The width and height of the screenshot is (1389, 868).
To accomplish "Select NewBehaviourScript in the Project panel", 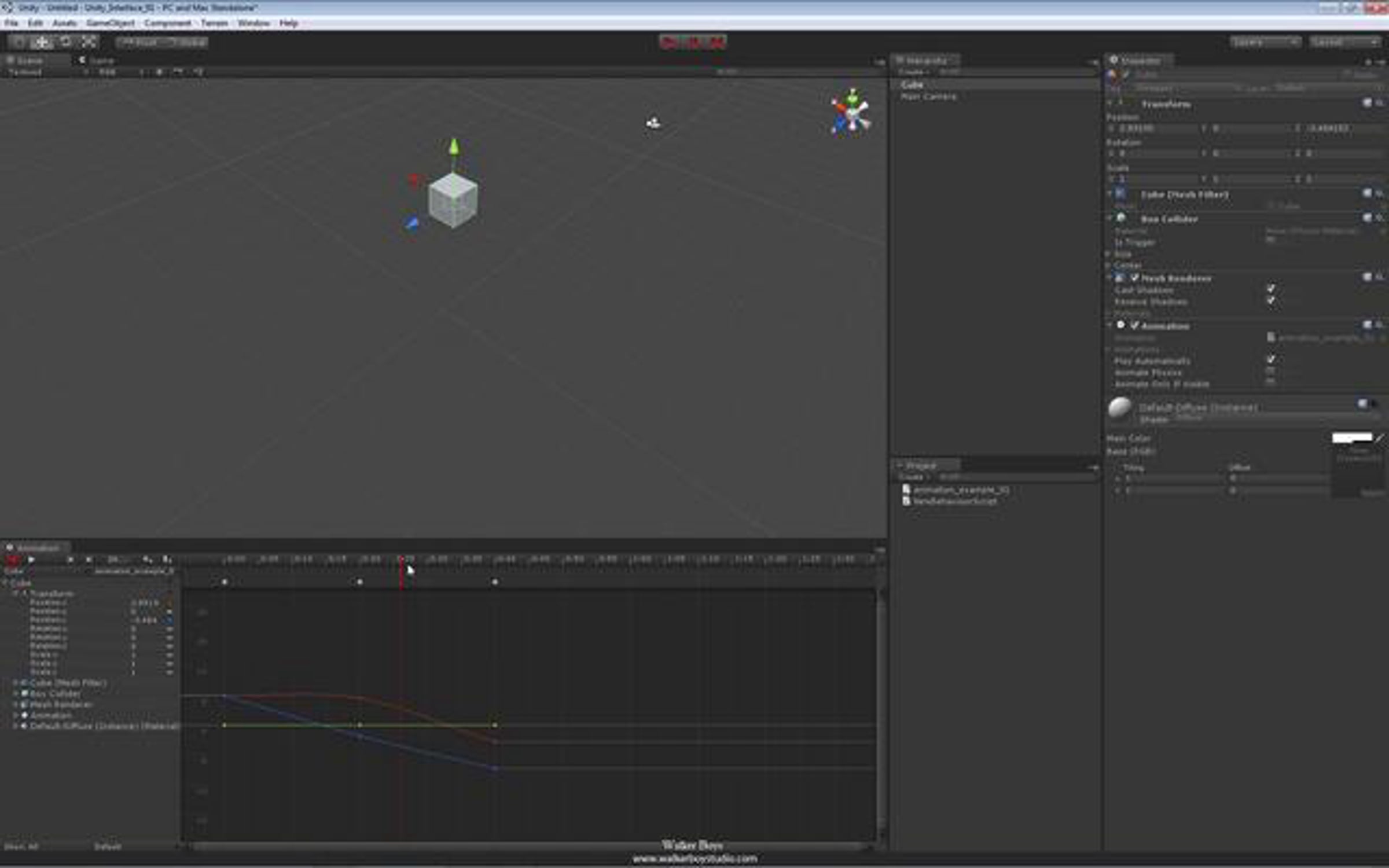I will pyautogui.click(x=955, y=501).
